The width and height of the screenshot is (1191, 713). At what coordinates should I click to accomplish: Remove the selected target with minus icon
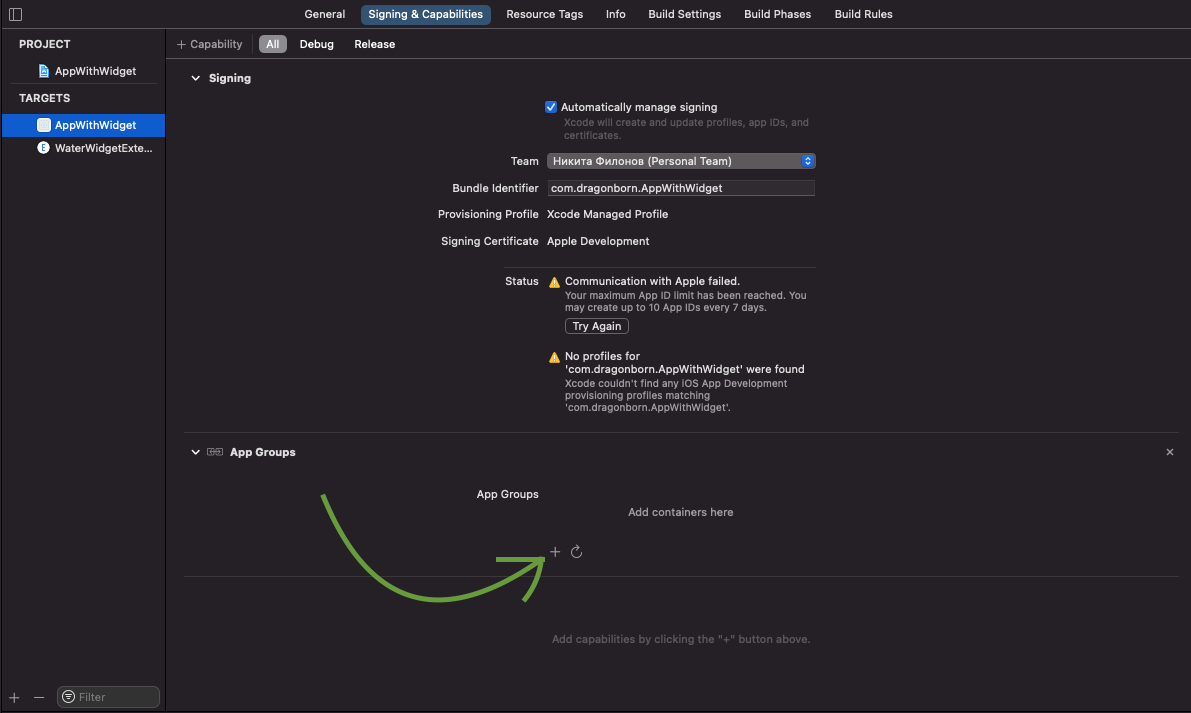click(x=39, y=697)
